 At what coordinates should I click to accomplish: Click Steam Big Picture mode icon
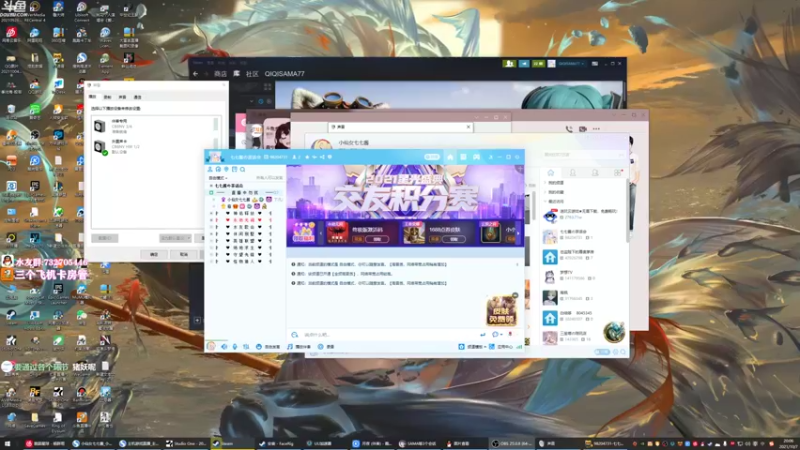[595, 64]
